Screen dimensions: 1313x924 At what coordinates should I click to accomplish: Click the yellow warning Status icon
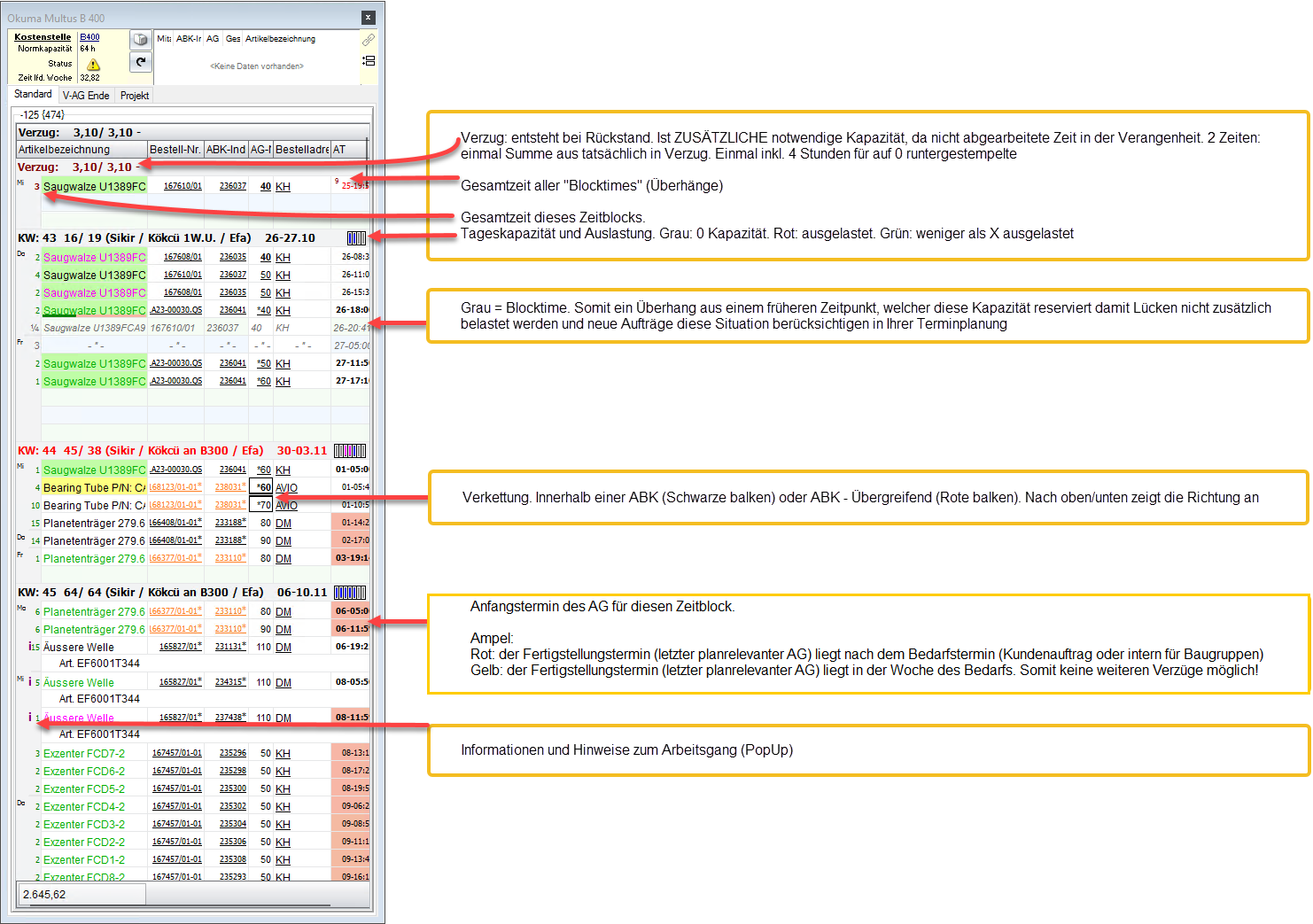(x=93, y=65)
